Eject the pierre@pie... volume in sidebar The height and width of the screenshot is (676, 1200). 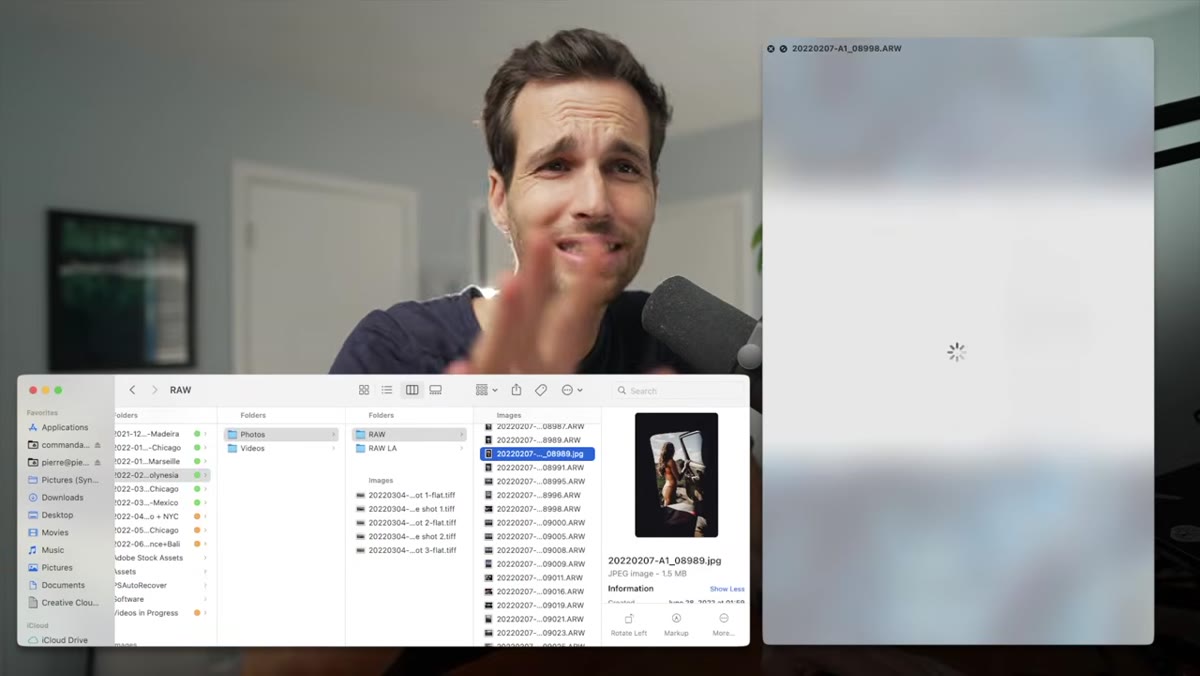pyautogui.click(x=97, y=462)
